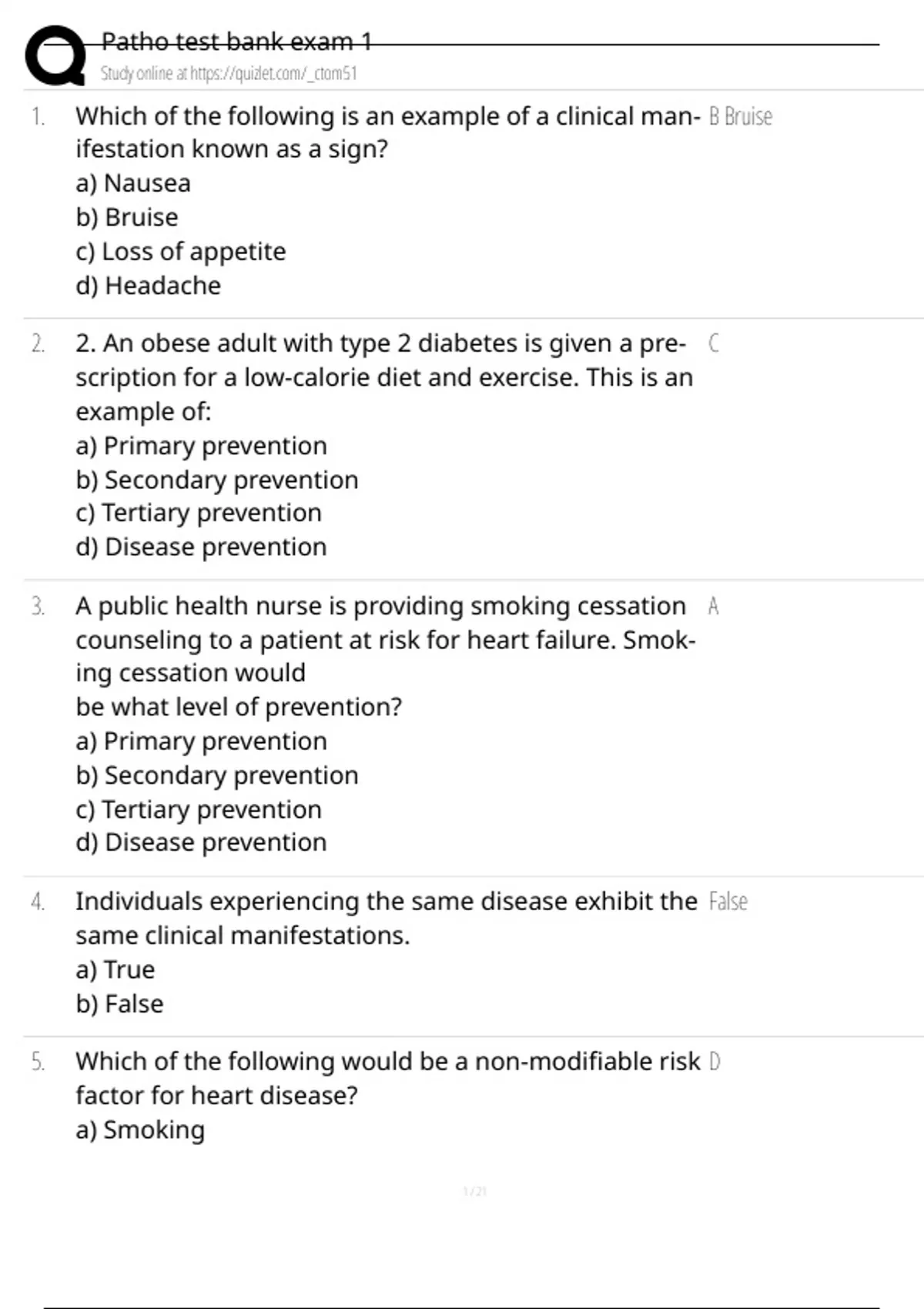Screen dimensions: 924x1309
Task: Click answer key letter 'D' for question 5
Action: (x=715, y=1062)
